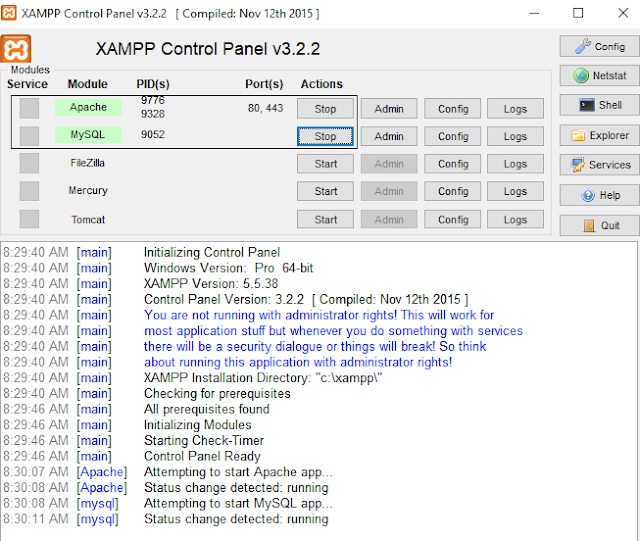
Task: Click the Apache ports 80, 443
Action: pos(265,108)
